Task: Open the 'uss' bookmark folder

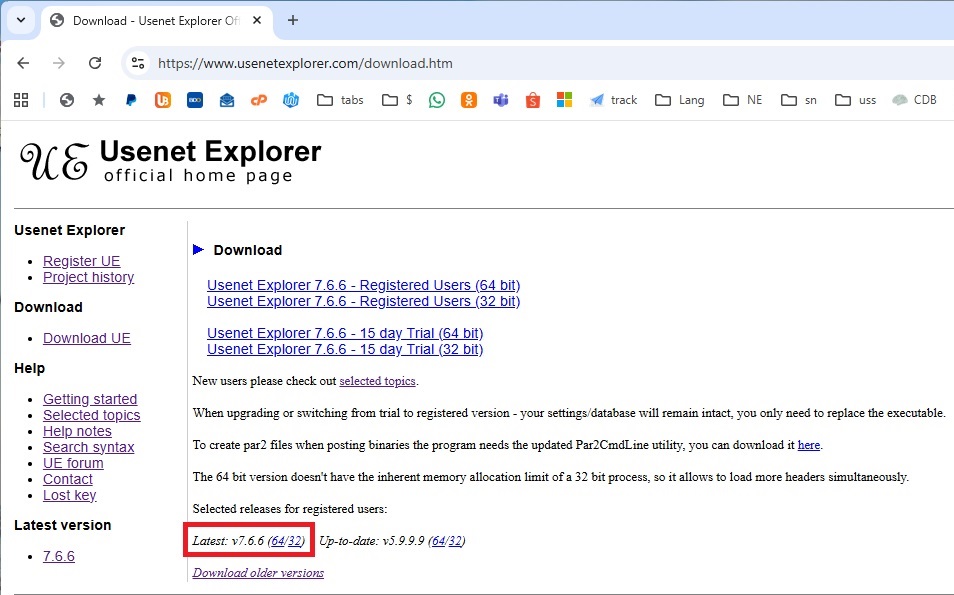Action: point(855,100)
